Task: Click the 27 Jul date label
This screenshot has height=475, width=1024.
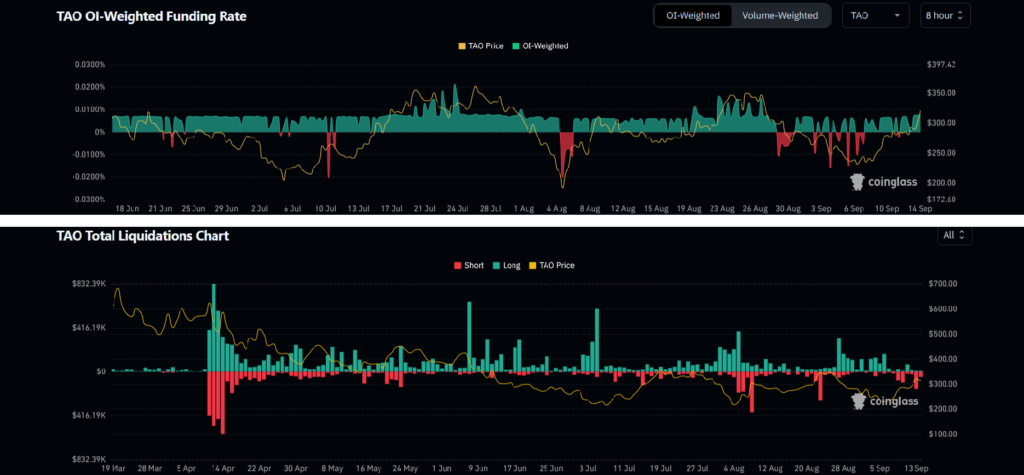Action: click(x=696, y=468)
